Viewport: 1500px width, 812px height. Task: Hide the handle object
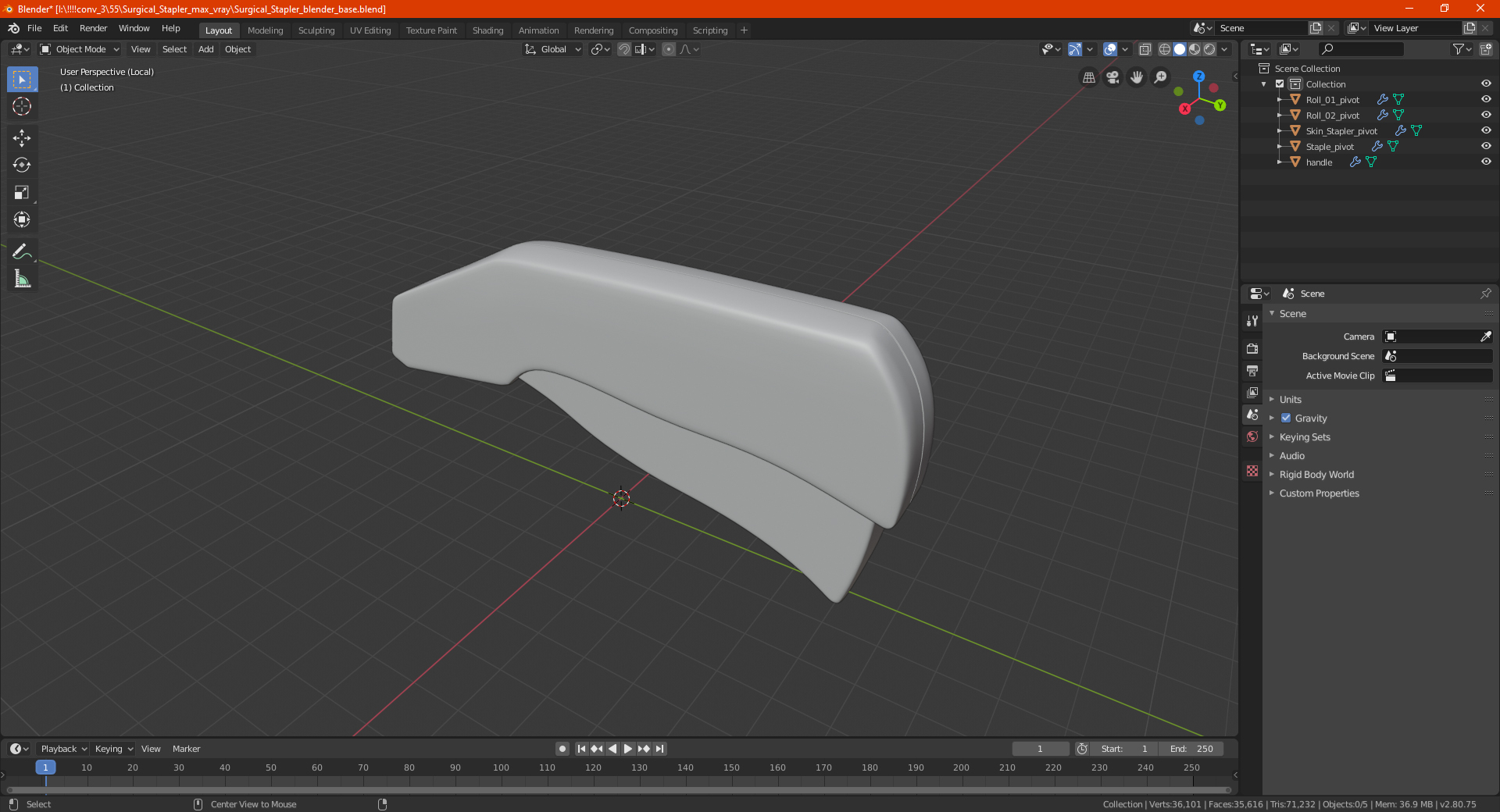tap(1486, 162)
